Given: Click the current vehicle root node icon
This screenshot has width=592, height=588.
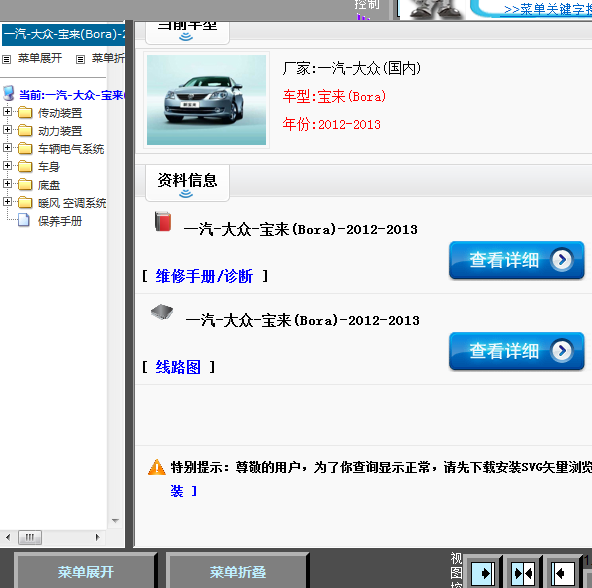Looking at the screenshot, I should tap(8, 93).
